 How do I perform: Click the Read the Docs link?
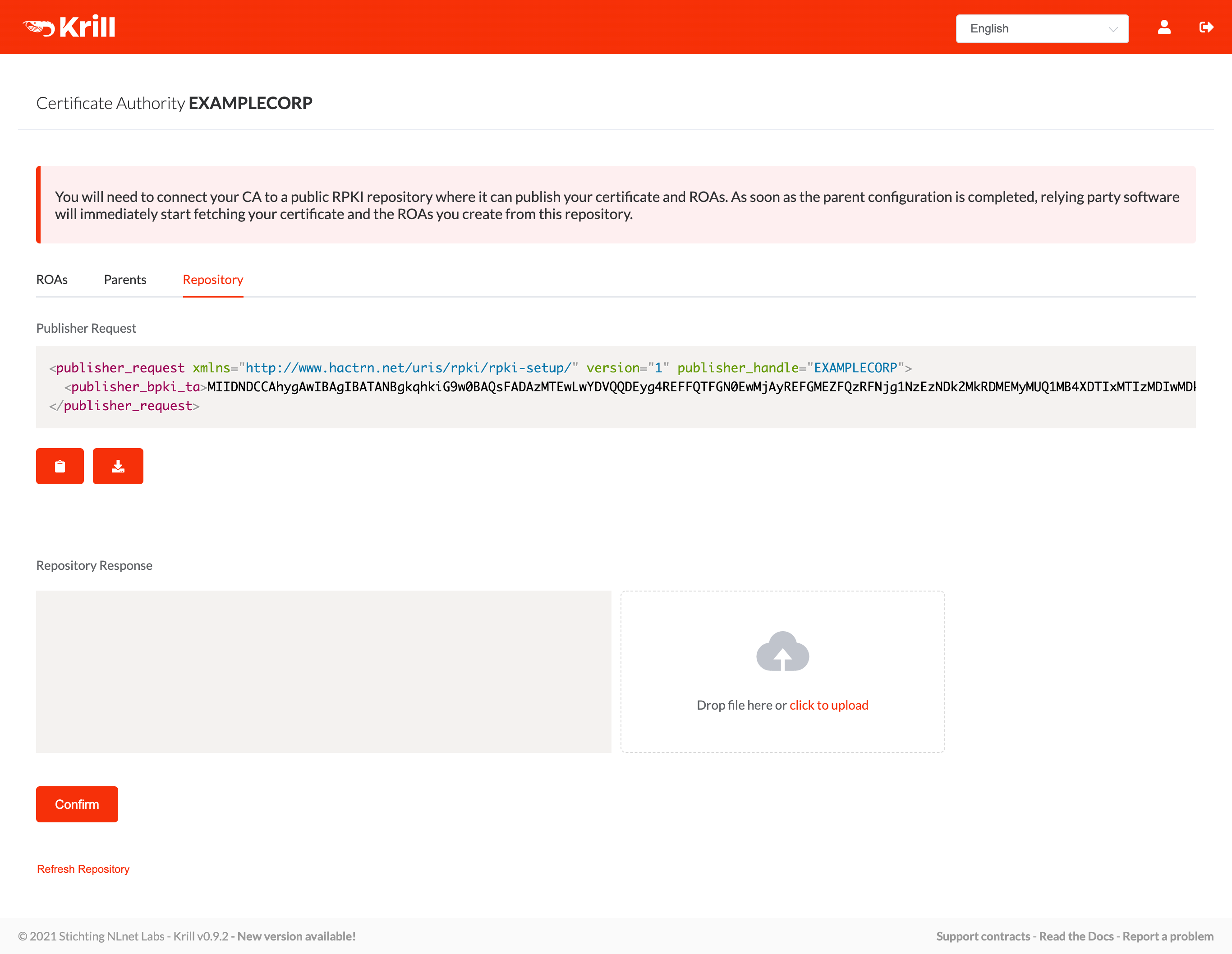[x=1076, y=935]
